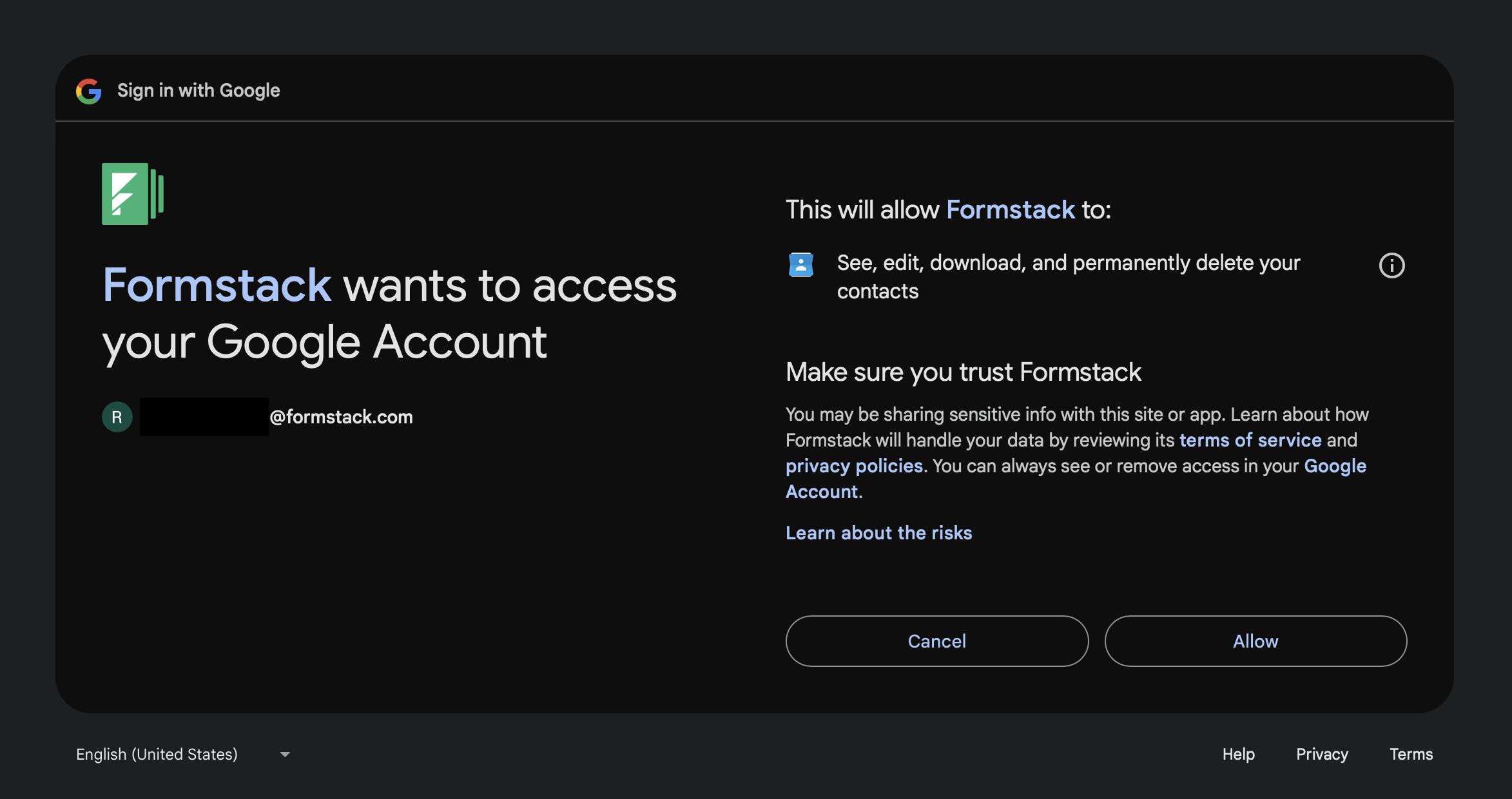Image resolution: width=1512 pixels, height=799 pixels.
Task: Open the Privacy footer link
Action: tap(1322, 754)
